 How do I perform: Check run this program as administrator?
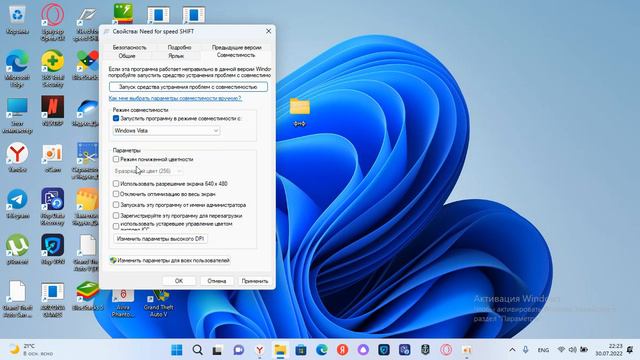click(x=116, y=205)
